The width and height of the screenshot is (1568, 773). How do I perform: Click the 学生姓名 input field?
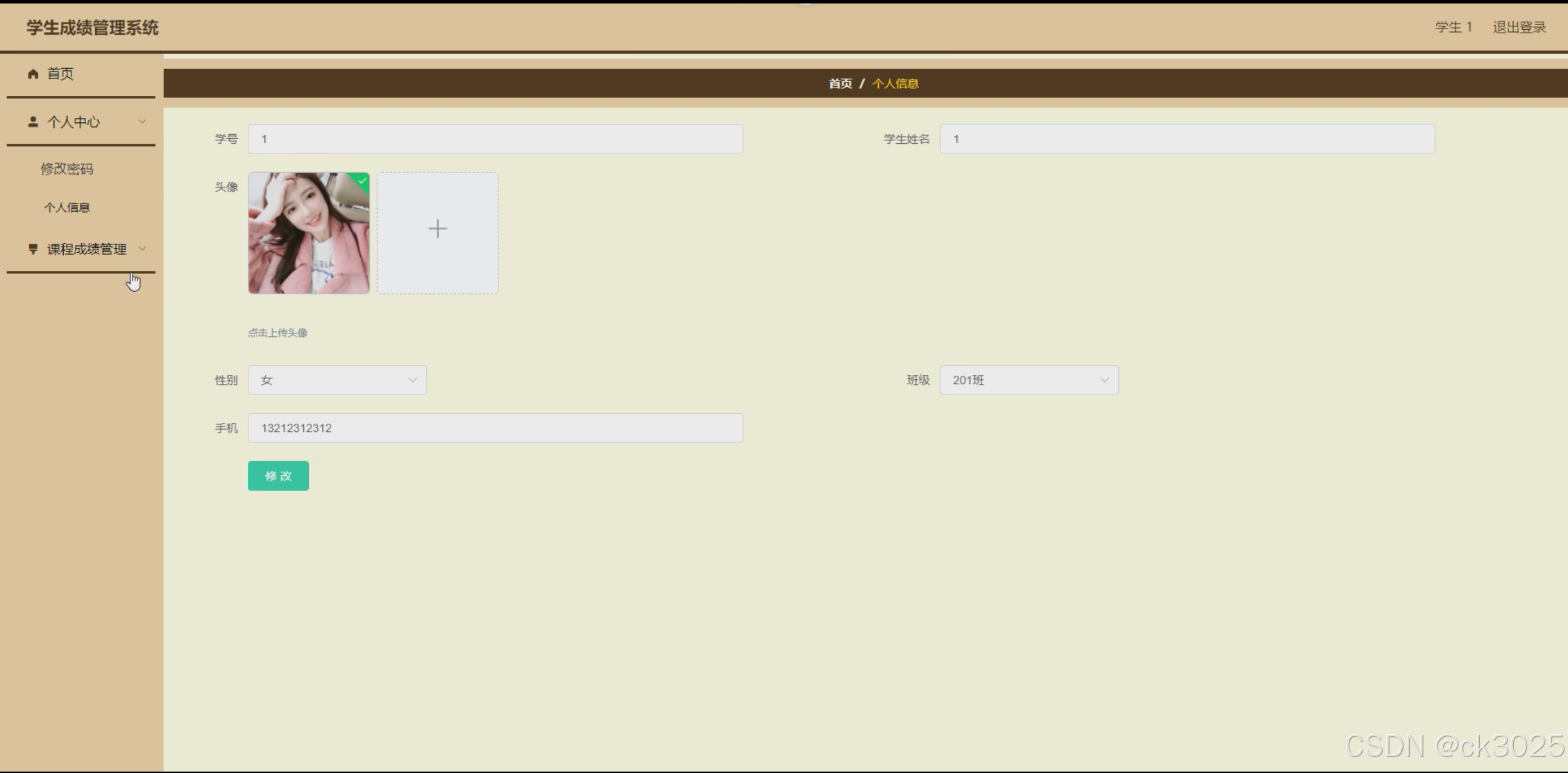[x=1187, y=139]
